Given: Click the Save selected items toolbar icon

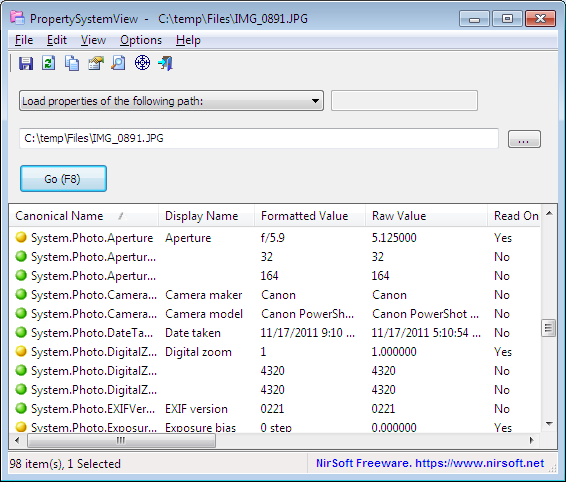Looking at the screenshot, I should pos(26,63).
